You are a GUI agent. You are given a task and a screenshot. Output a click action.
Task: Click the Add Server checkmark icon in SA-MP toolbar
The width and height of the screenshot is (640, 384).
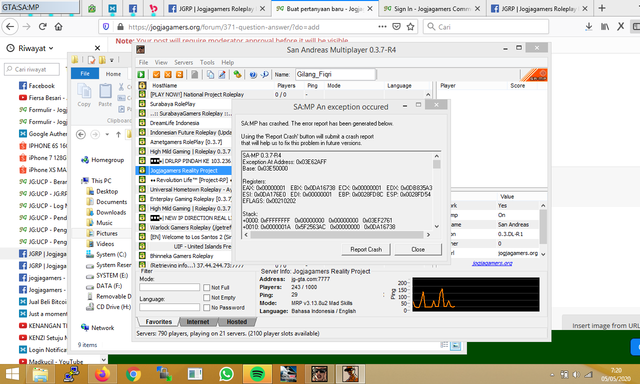tap(156, 74)
